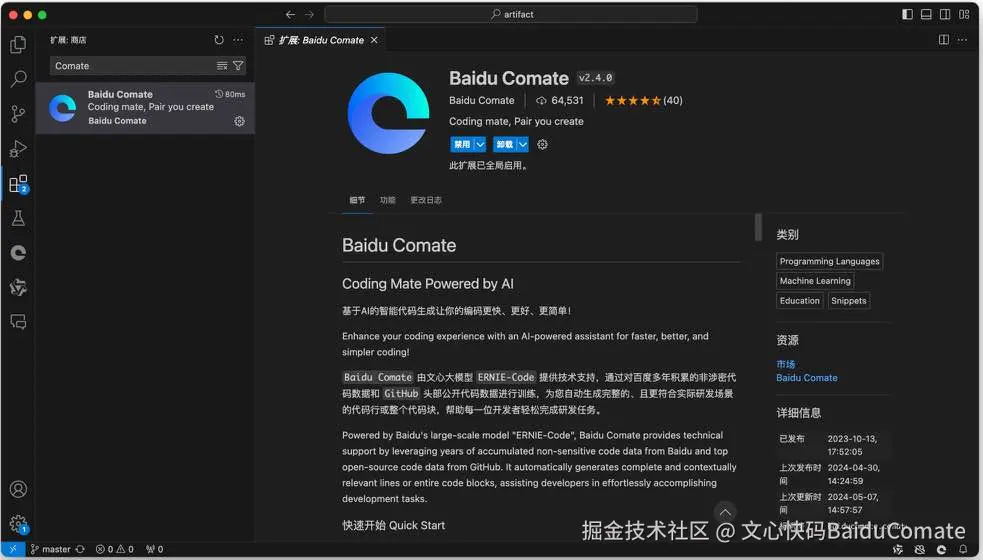Click the Baidu Comate publisher name
Screen dimensions: 983x560
tap(481, 100)
